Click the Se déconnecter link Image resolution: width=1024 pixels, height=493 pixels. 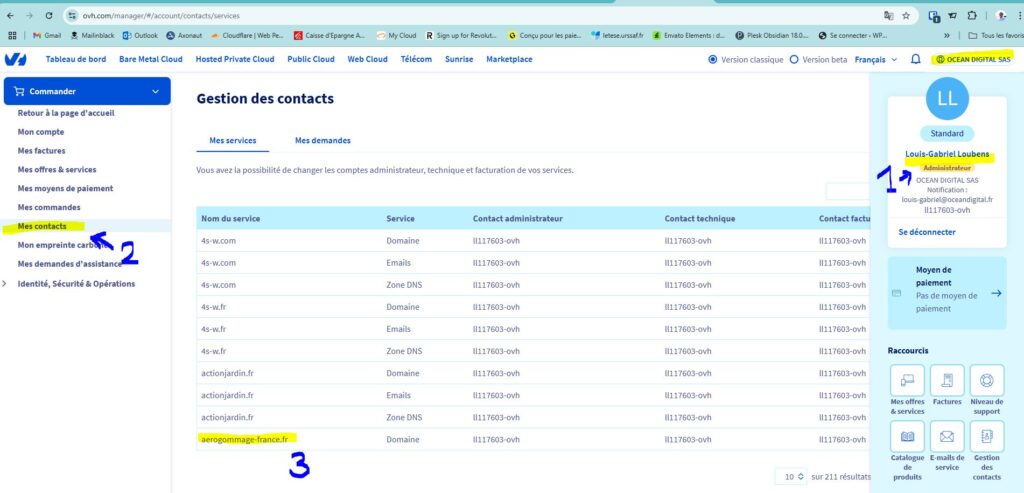tap(927, 232)
